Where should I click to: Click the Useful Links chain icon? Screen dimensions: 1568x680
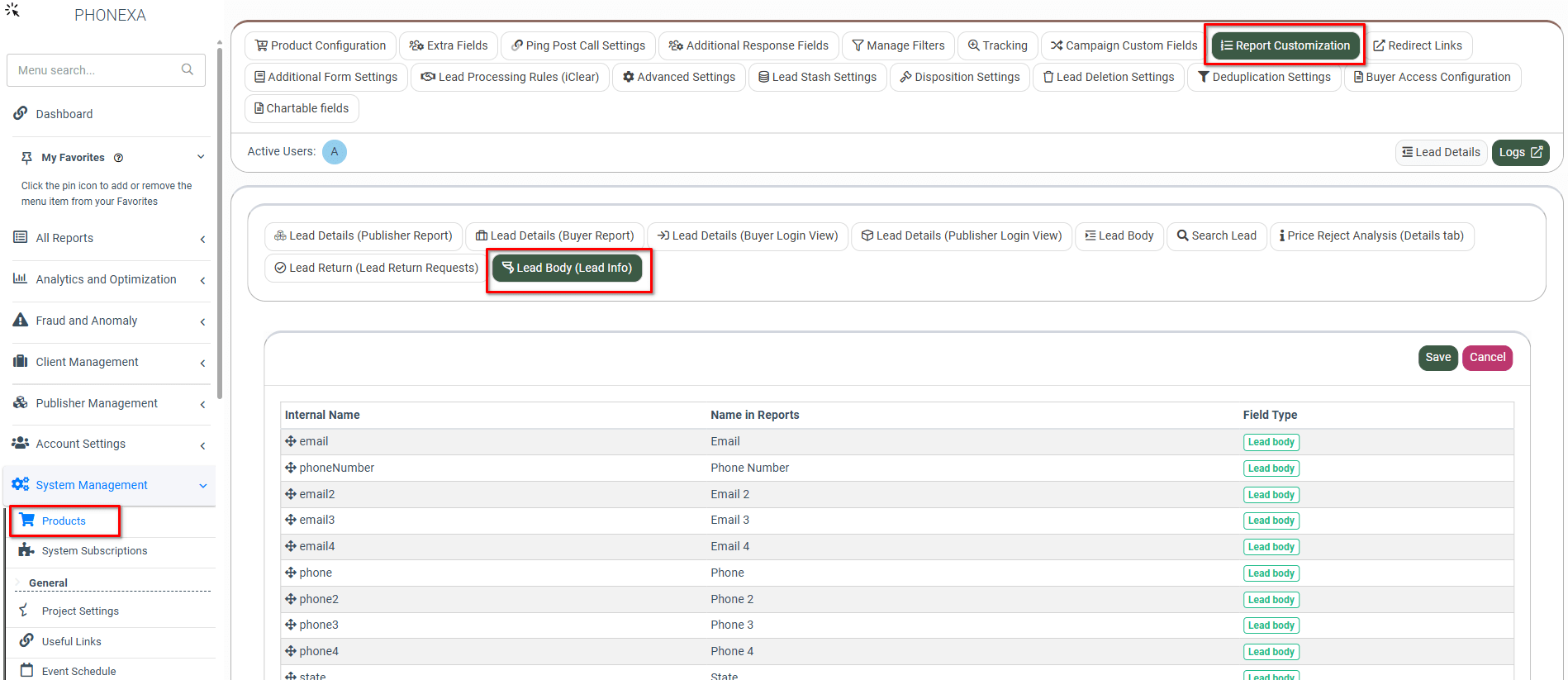click(x=26, y=640)
